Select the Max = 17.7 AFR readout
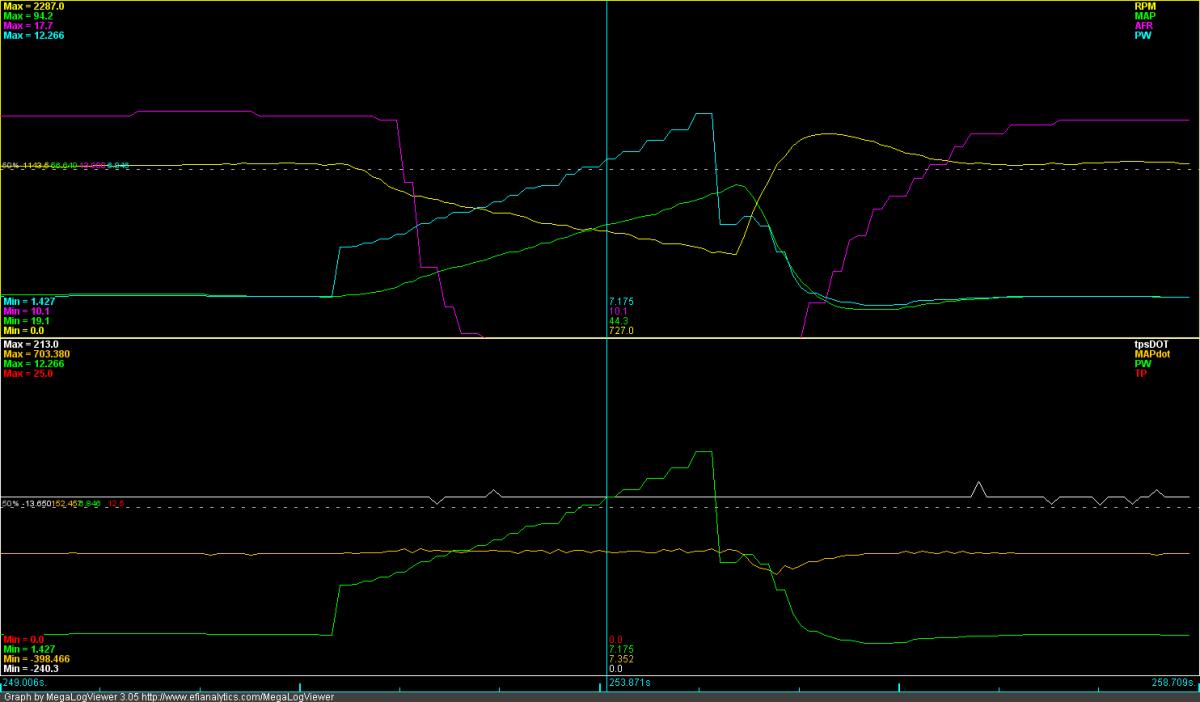The height and width of the screenshot is (702, 1200). pyautogui.click(x=30, y=26)
